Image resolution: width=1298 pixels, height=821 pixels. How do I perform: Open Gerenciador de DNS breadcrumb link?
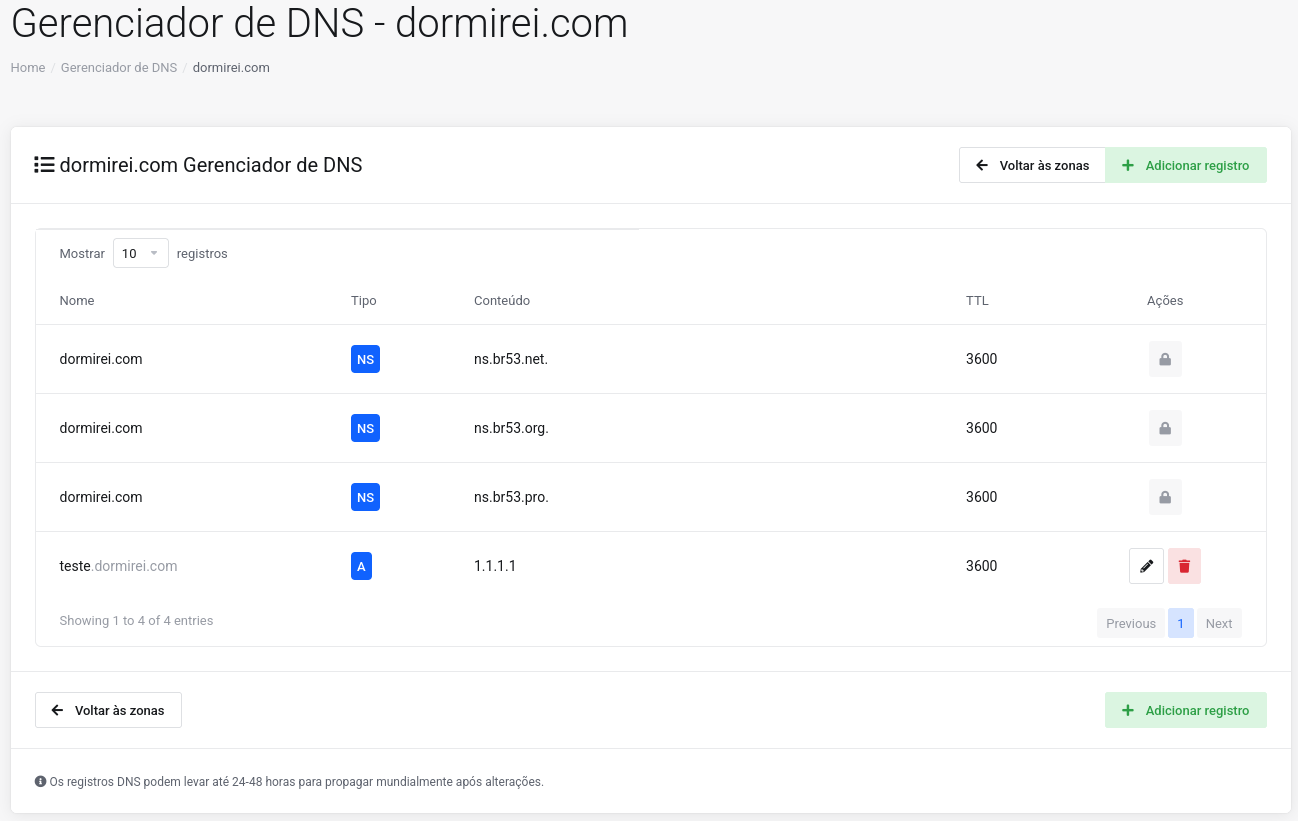[x=119, y=68]
